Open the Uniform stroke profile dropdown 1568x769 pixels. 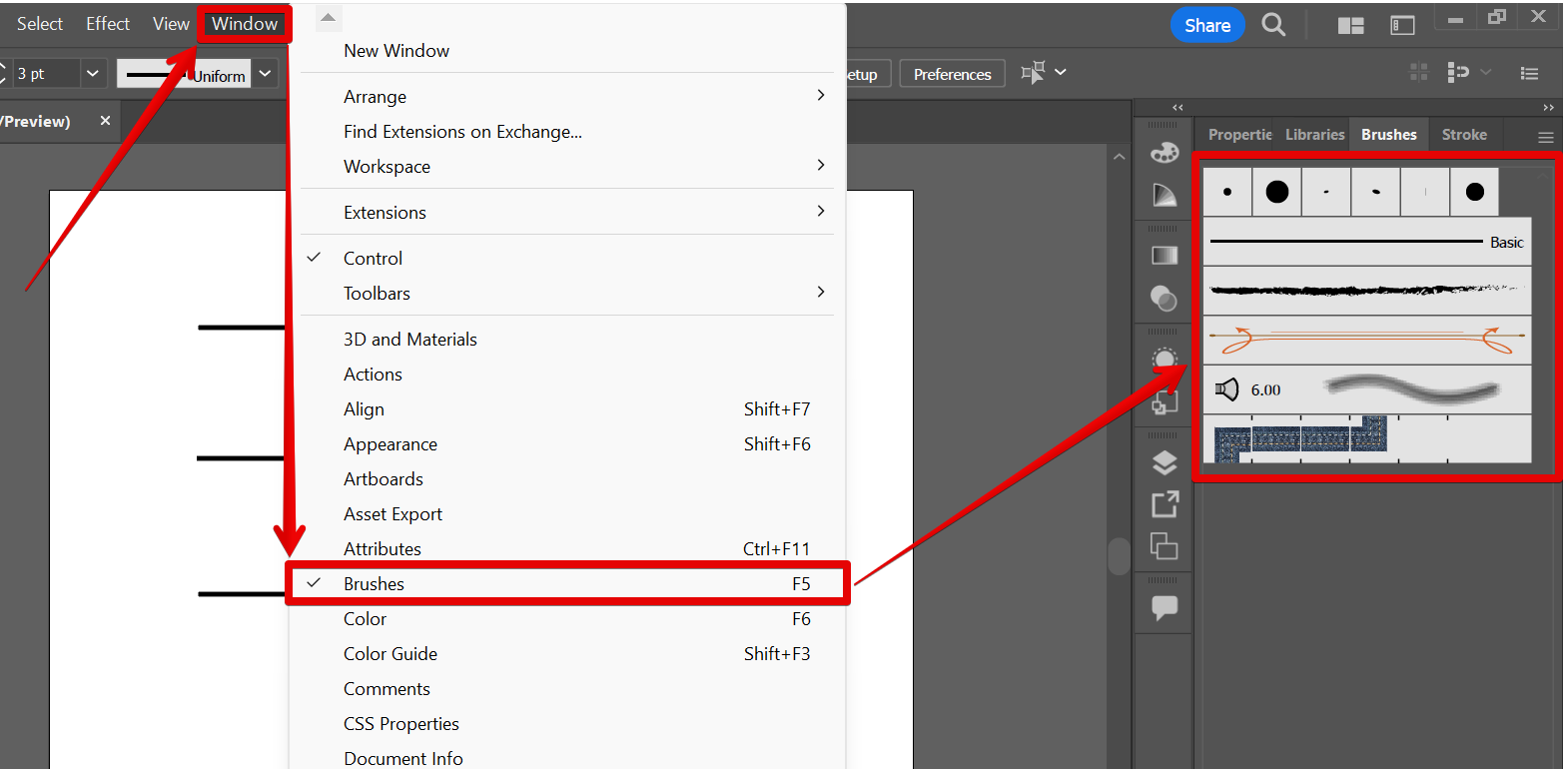[x=265, y=74]
